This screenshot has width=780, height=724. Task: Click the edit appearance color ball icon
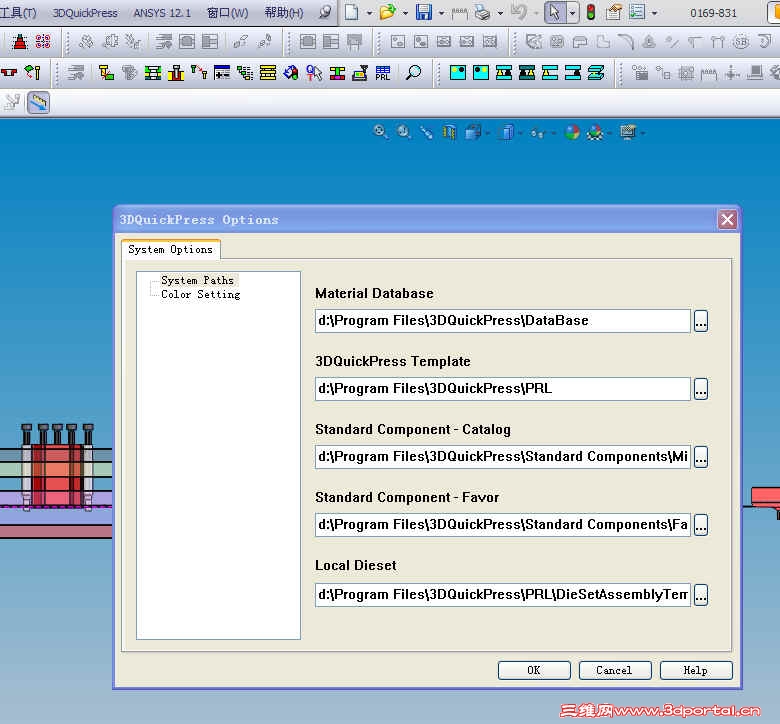572,132
